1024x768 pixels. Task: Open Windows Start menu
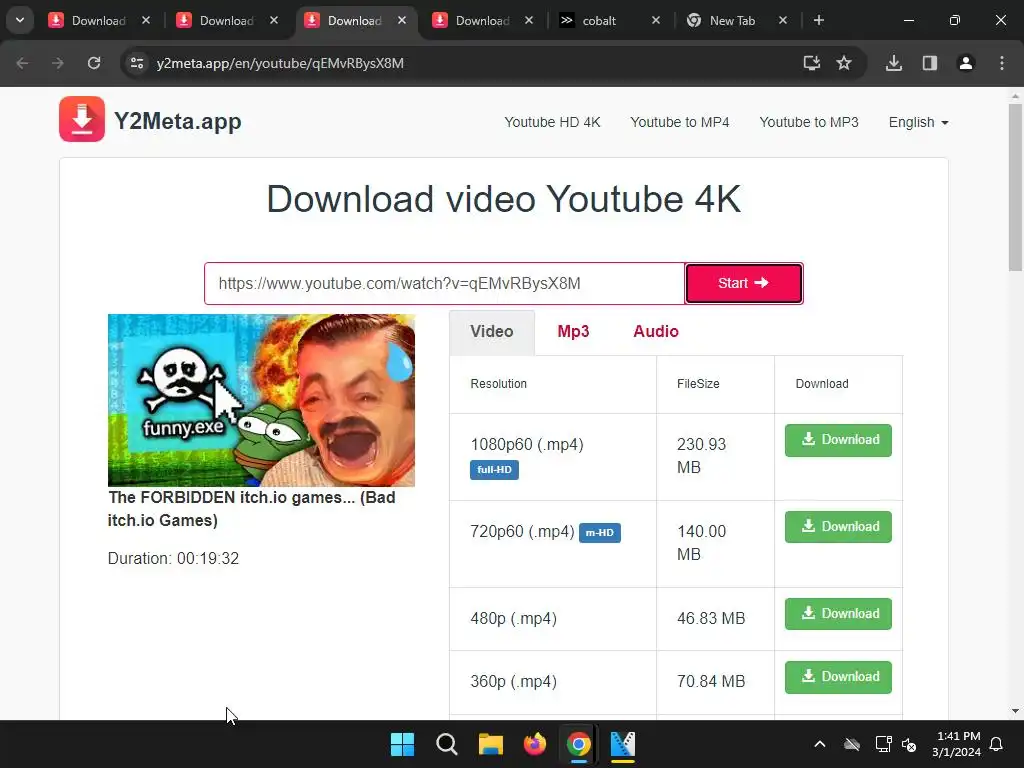tap(402, 744)
